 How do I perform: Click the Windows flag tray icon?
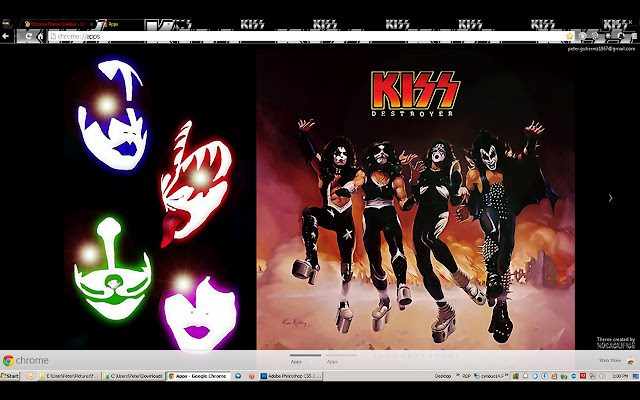[516, 376]
